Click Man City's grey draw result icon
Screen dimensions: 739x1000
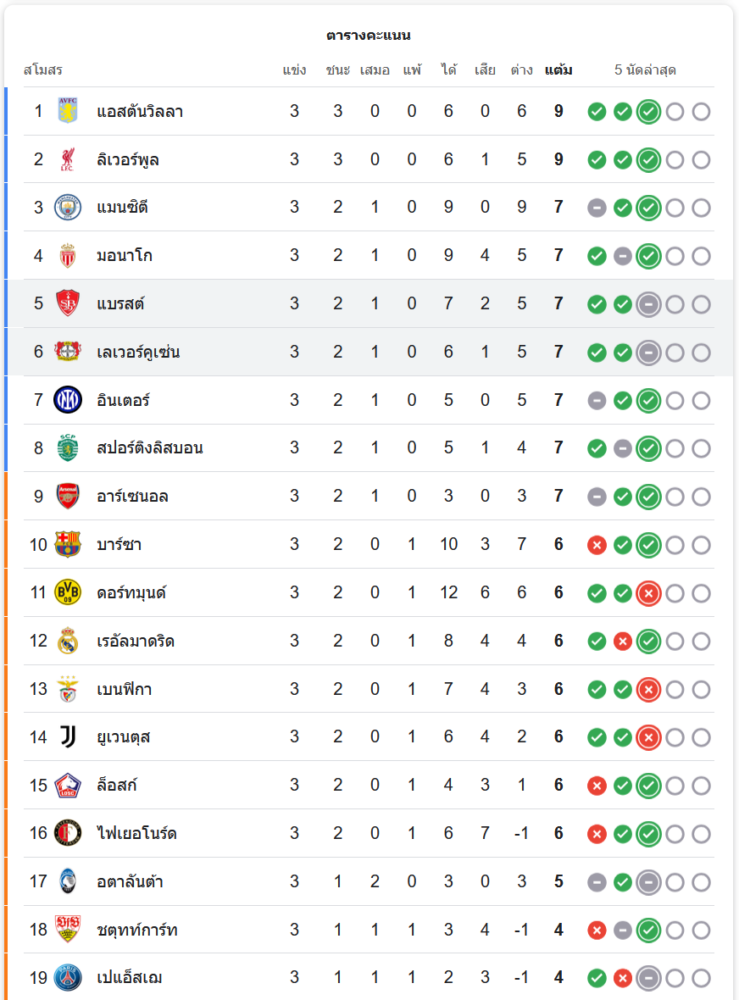tap(597, 208)
